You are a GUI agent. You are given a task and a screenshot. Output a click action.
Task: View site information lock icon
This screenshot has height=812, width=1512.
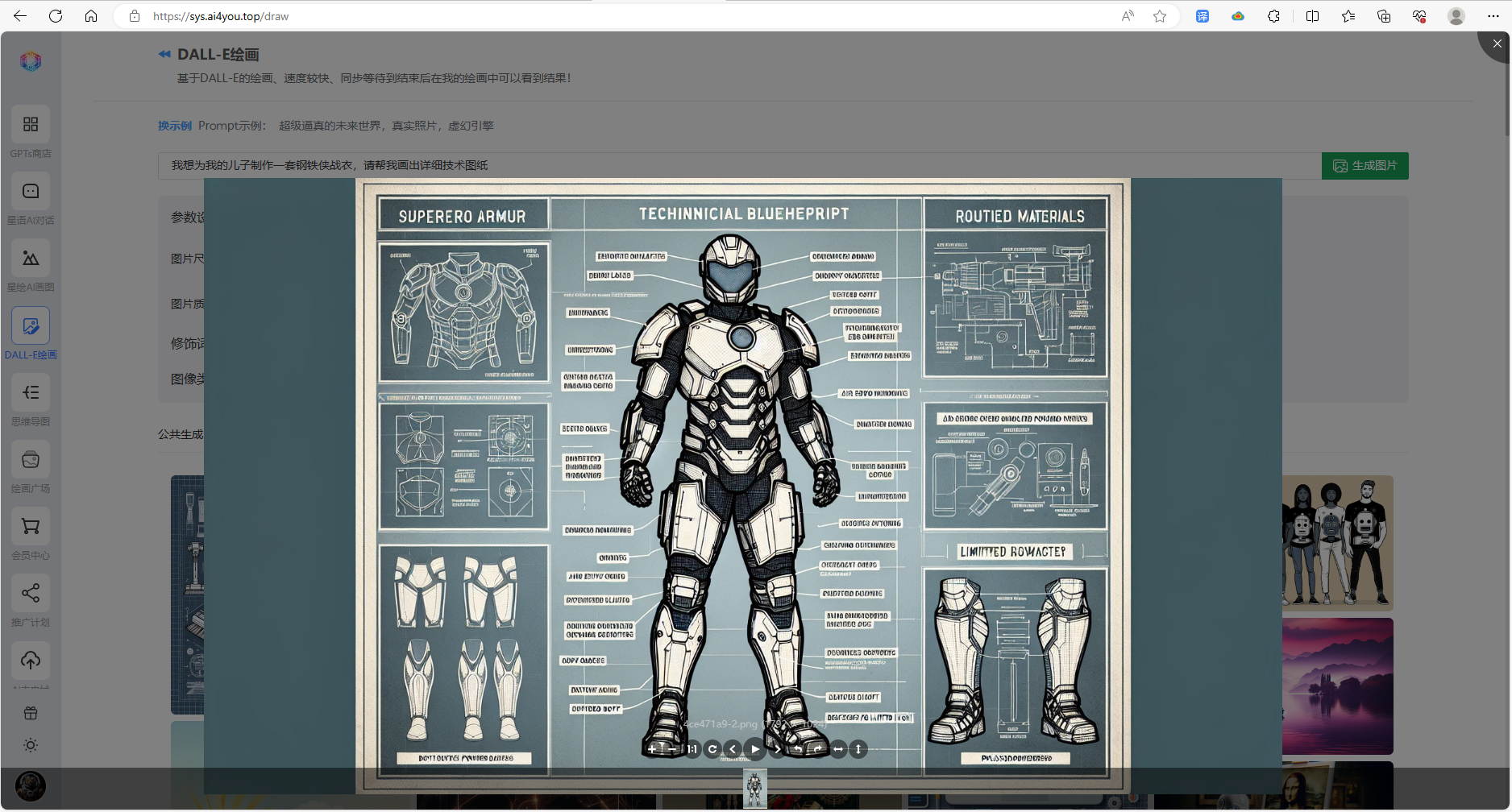(135, 16)
